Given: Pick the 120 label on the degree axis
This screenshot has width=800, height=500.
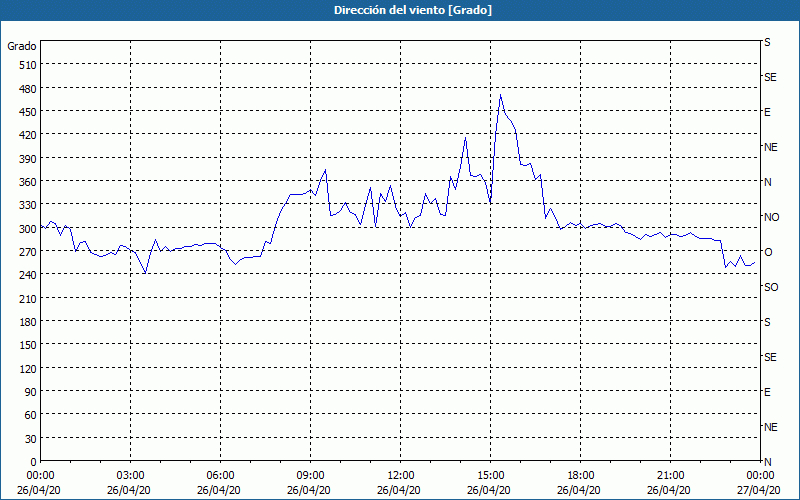Looking at the screenshot, I should click(28, 368).
